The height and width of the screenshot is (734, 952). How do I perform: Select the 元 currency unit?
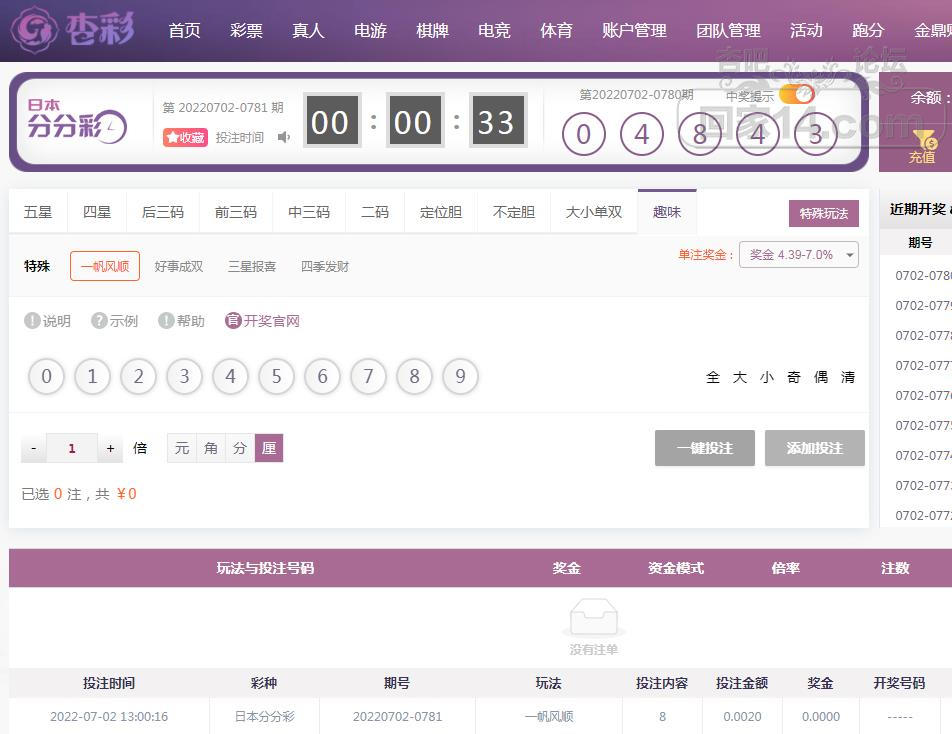click(181, 448)
